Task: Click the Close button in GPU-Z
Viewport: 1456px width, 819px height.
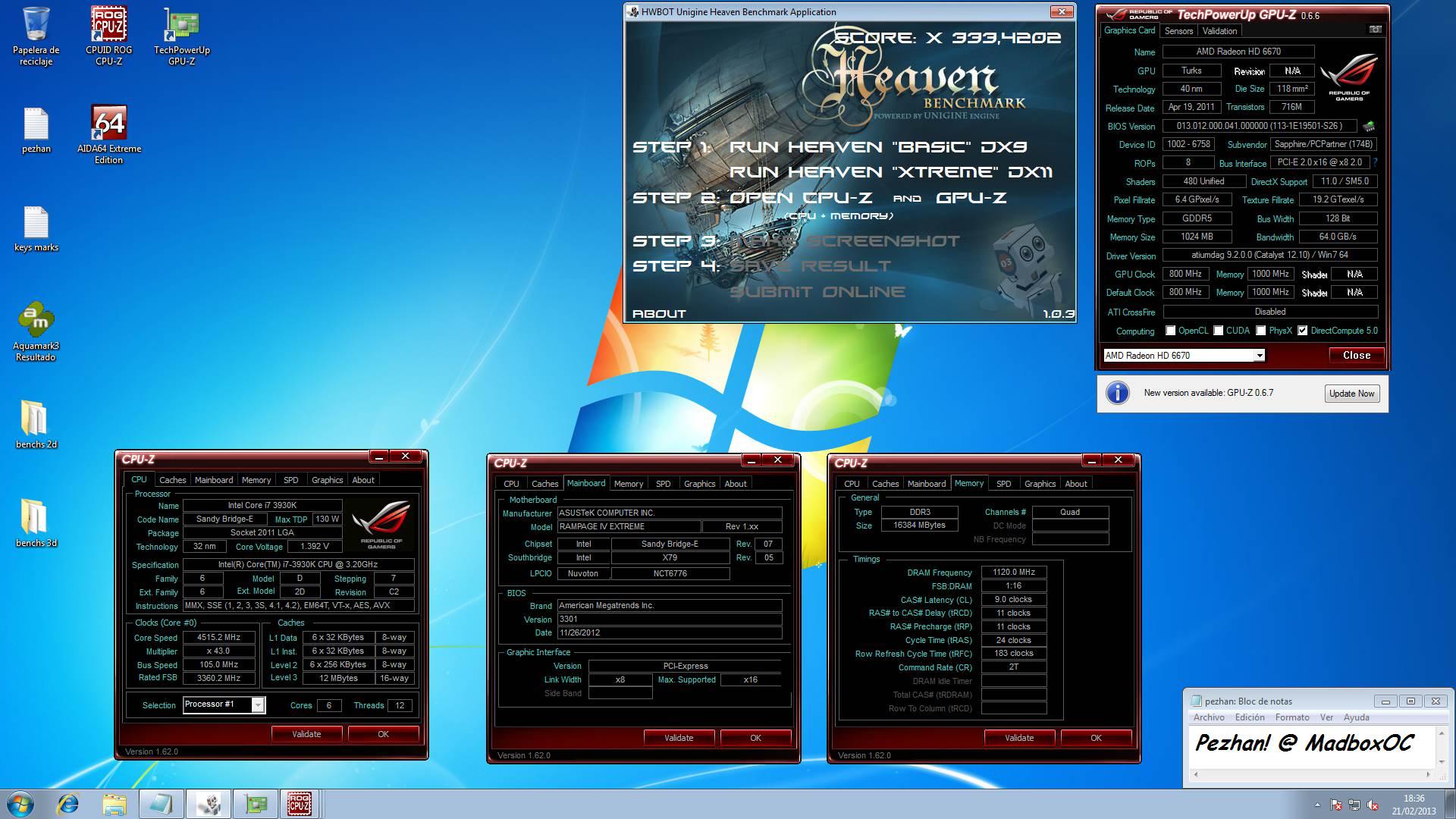Action: [1356, 355]
